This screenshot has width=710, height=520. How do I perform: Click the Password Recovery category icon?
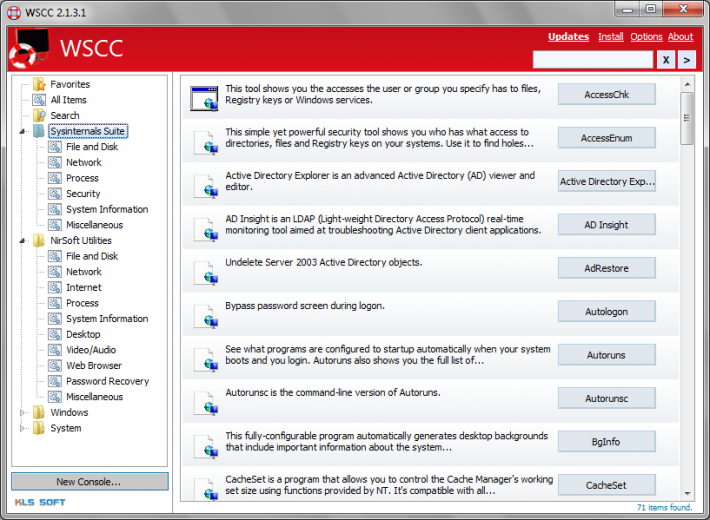pos(55,381)
